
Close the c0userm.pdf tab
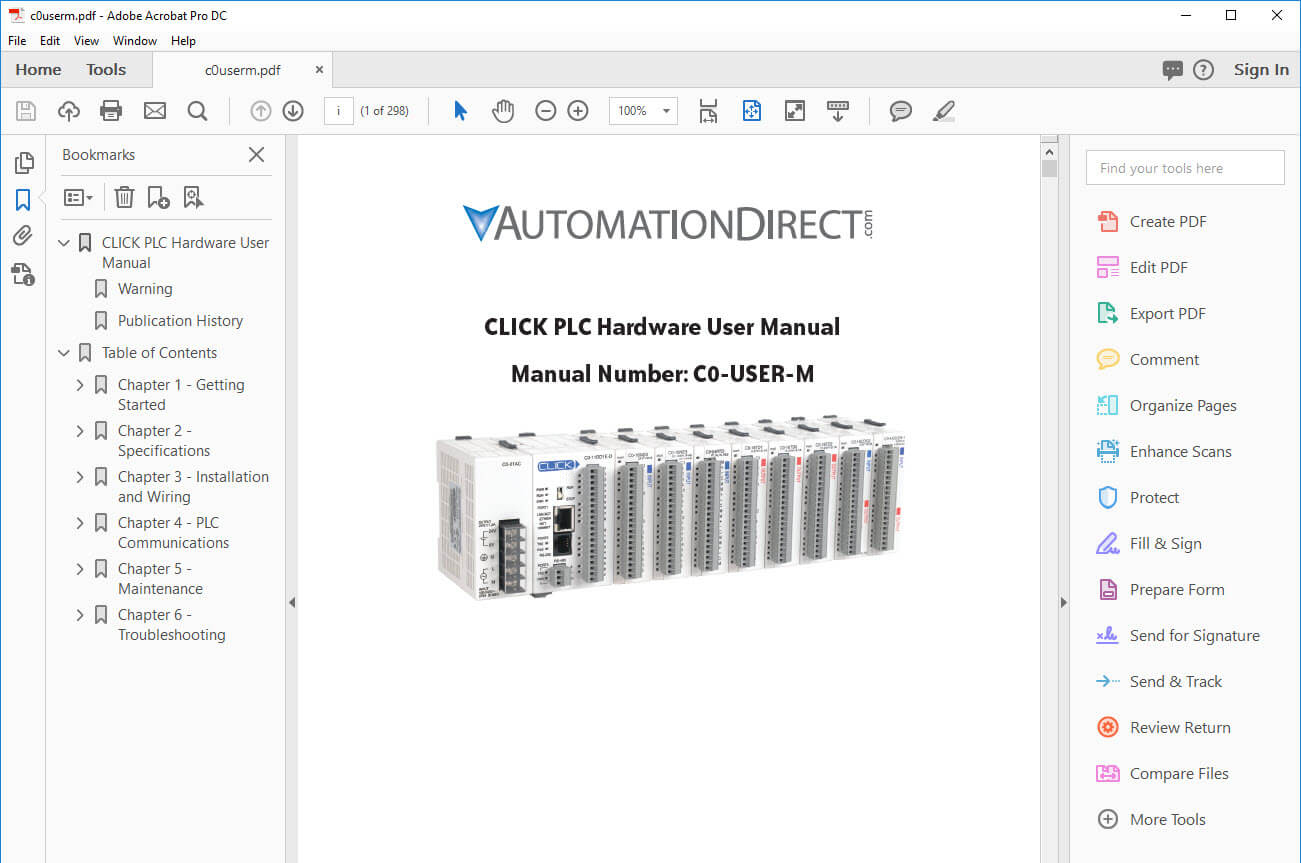pos(320,70)
